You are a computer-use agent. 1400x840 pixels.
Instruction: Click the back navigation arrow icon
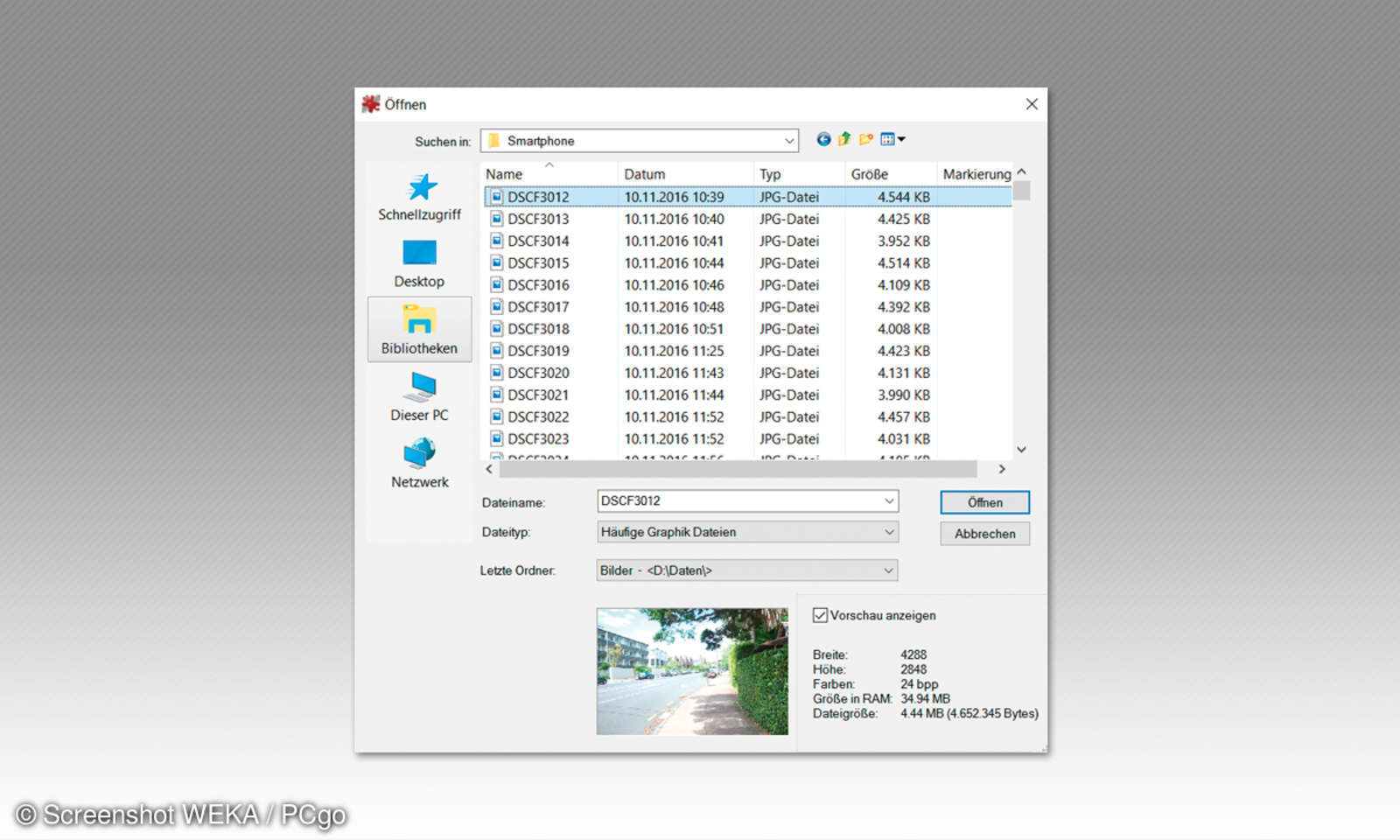tap(823, 139)
